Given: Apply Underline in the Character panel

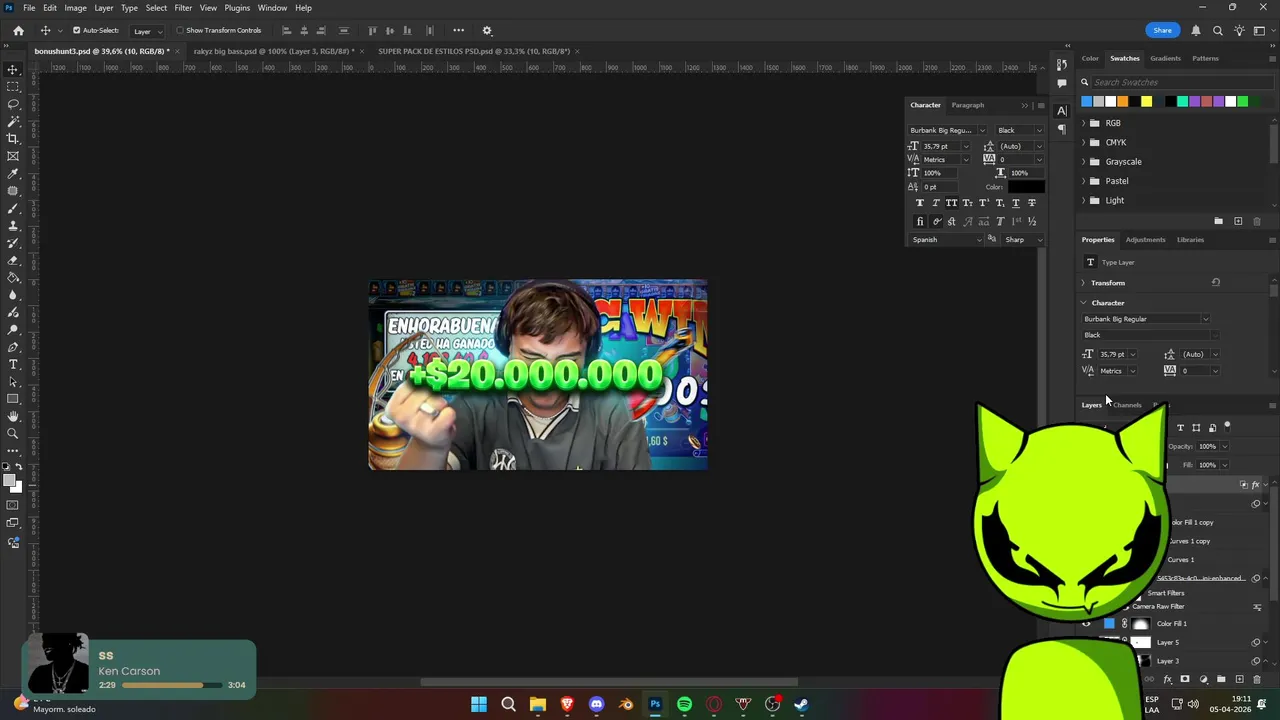Looking at the screenshot, I should (x=1016, y=203).
